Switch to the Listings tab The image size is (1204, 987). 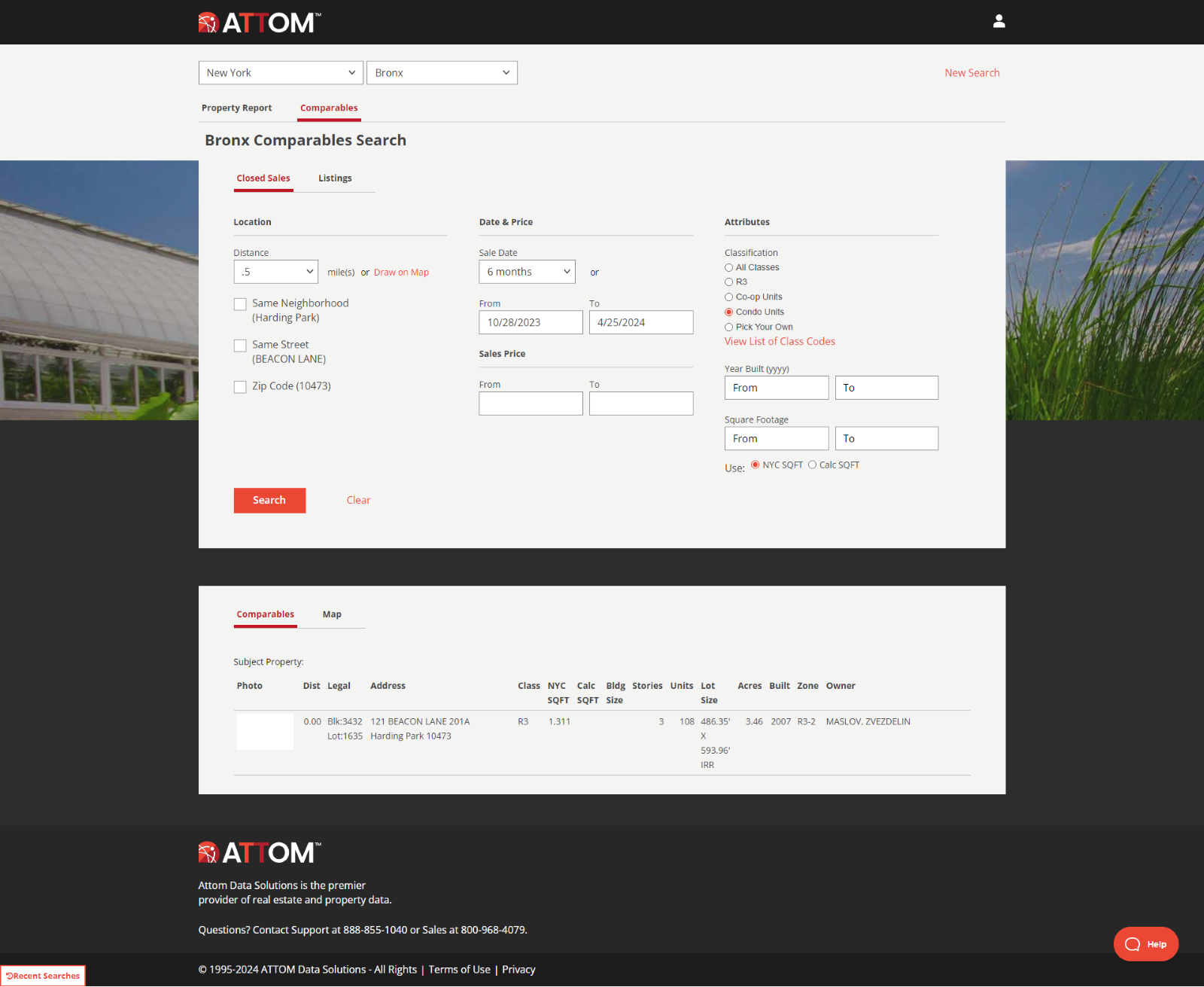[x=335, y=178]
